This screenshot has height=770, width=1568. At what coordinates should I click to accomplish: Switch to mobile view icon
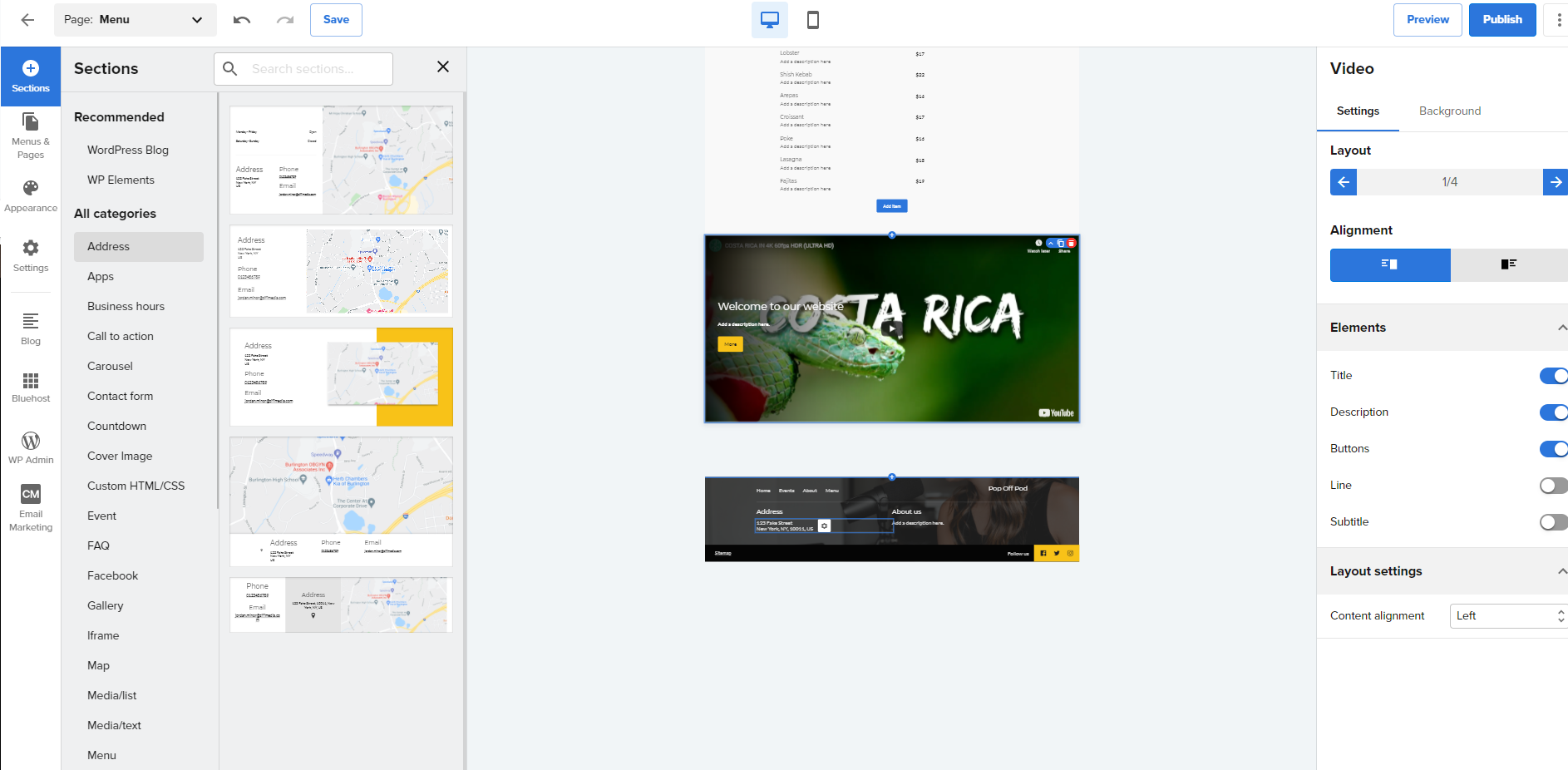[813, 20]
